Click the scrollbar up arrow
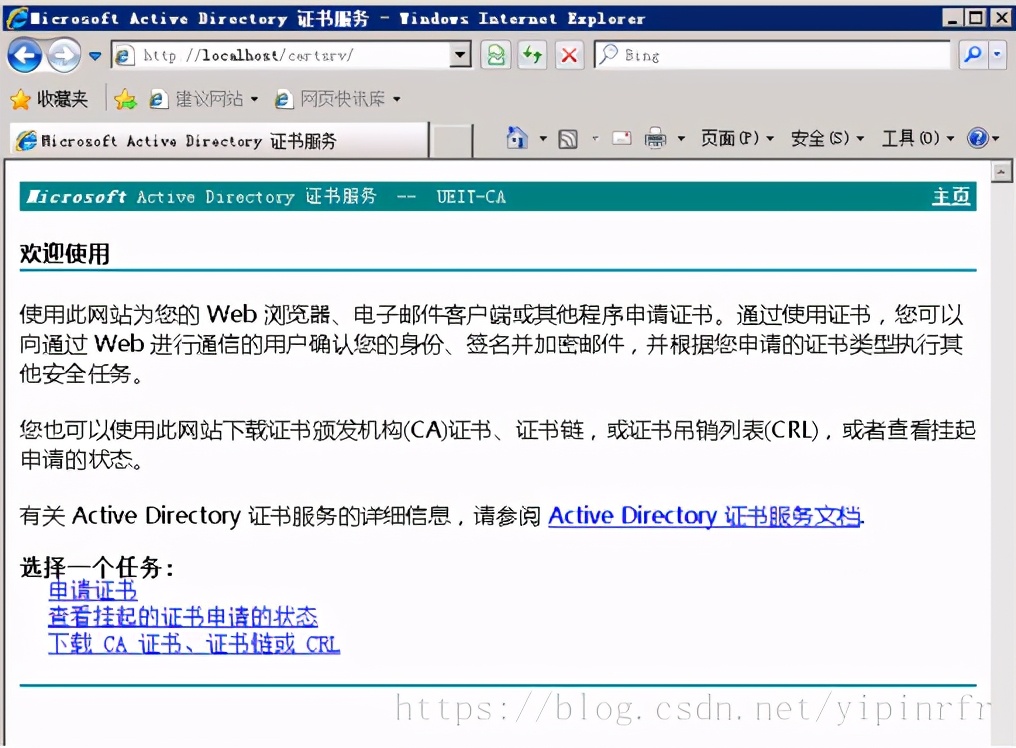 (1001, 172)
